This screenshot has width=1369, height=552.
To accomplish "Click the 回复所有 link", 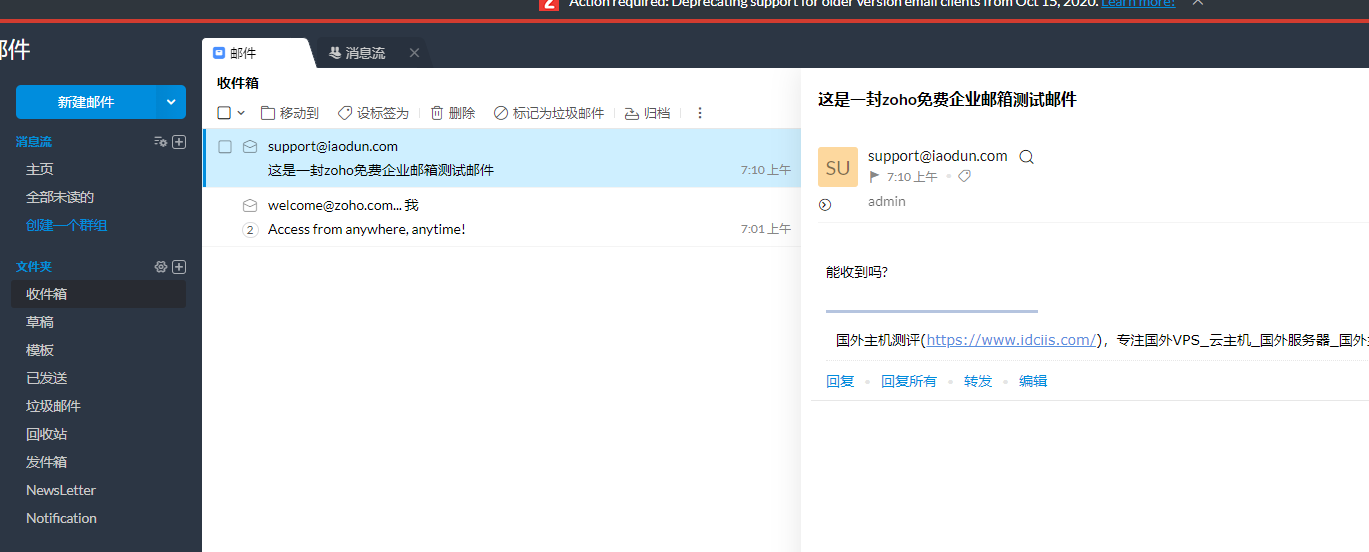I will click(908, 381).
